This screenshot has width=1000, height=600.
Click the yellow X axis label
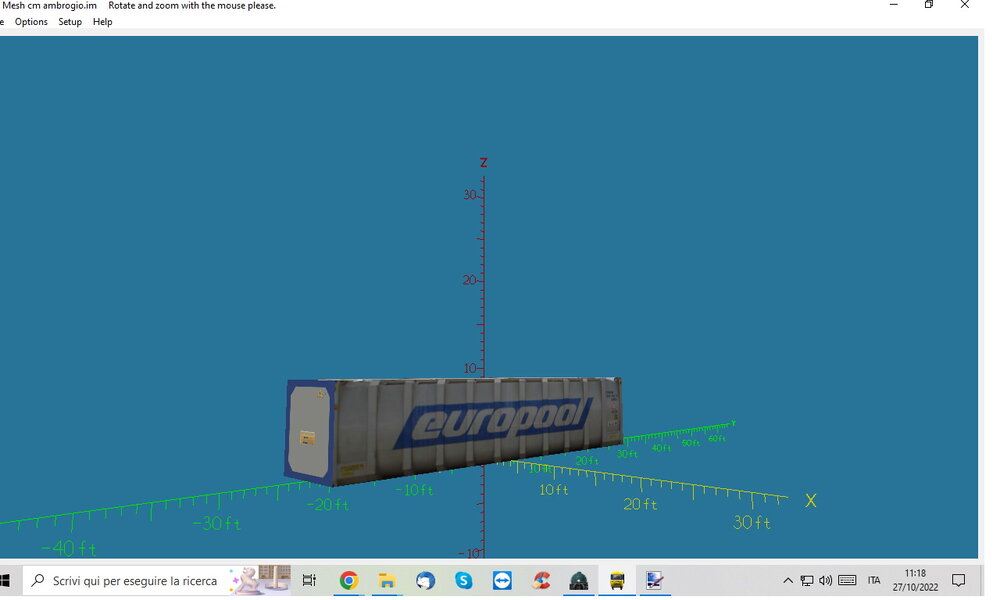pyautogui.click(x=811, y=501)
